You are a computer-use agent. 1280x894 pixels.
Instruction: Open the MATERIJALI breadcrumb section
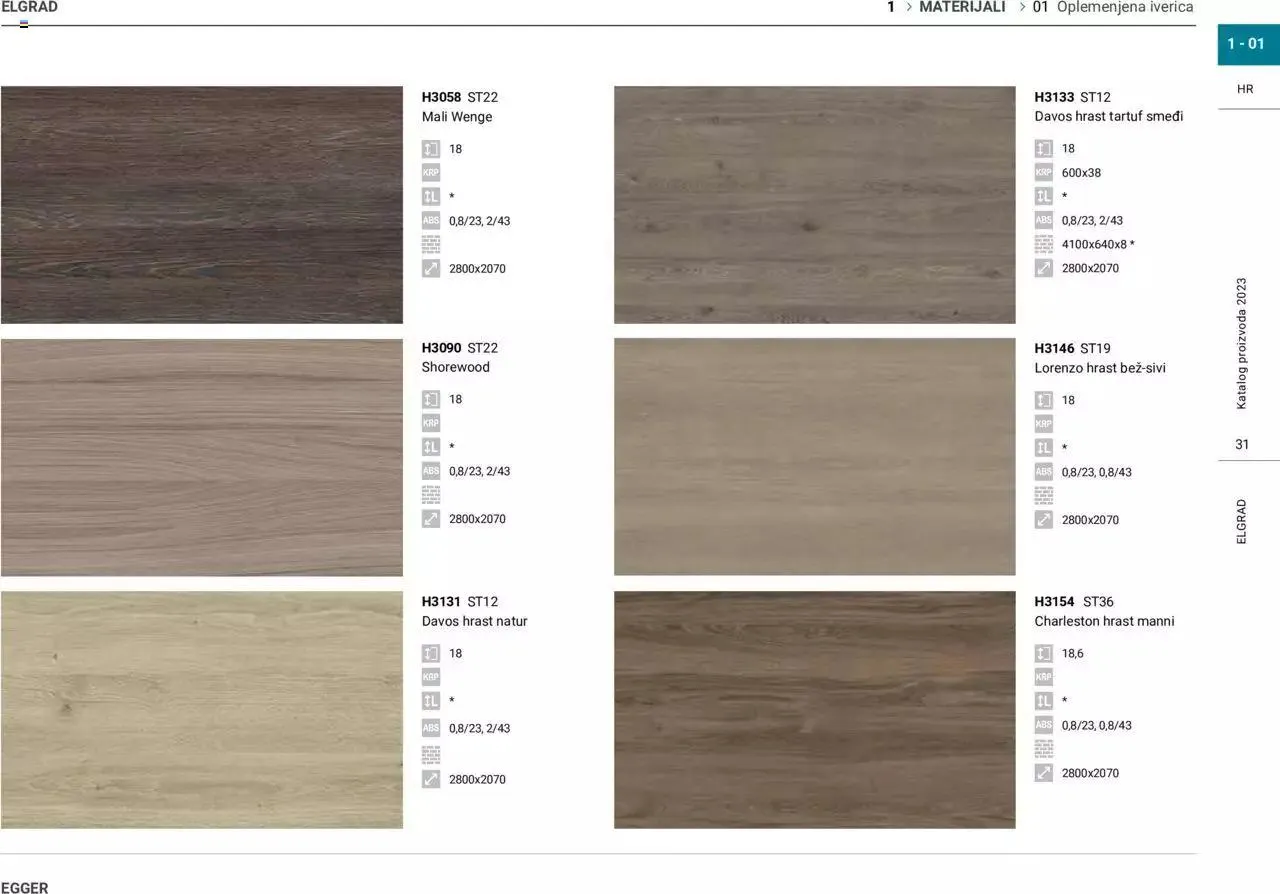962,7
